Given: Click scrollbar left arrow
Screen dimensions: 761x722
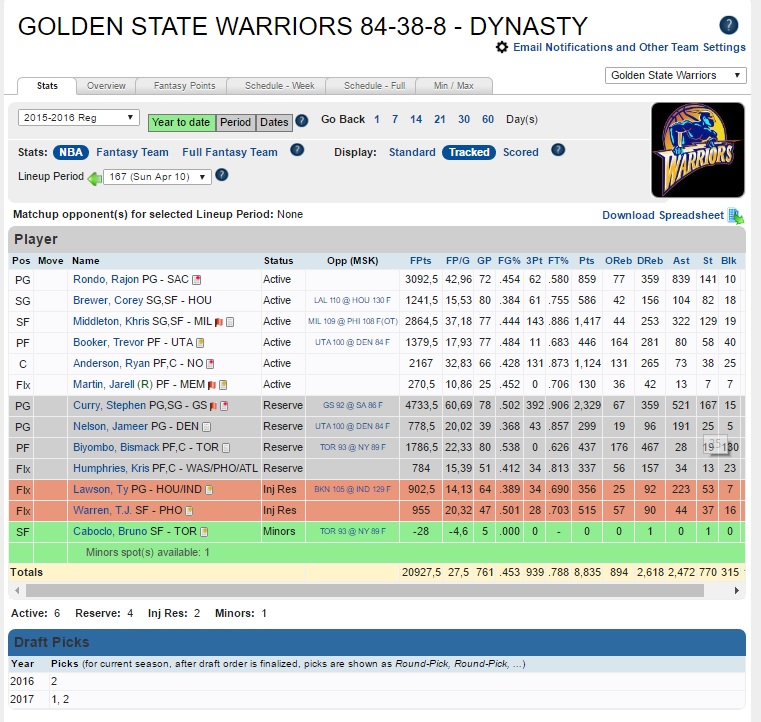Looking at the screenshot, I should [17, 591].
